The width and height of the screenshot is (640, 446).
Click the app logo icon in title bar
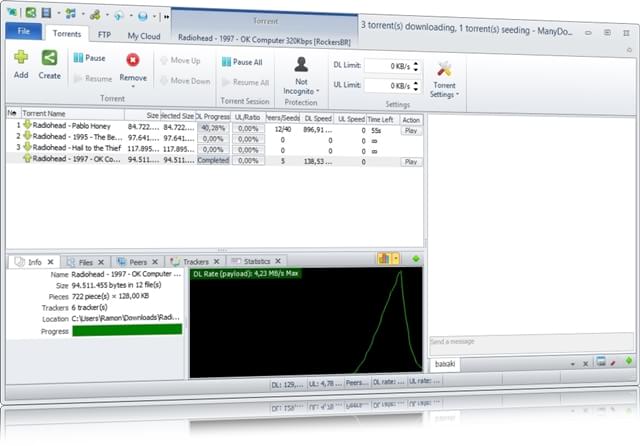point(12,11)
